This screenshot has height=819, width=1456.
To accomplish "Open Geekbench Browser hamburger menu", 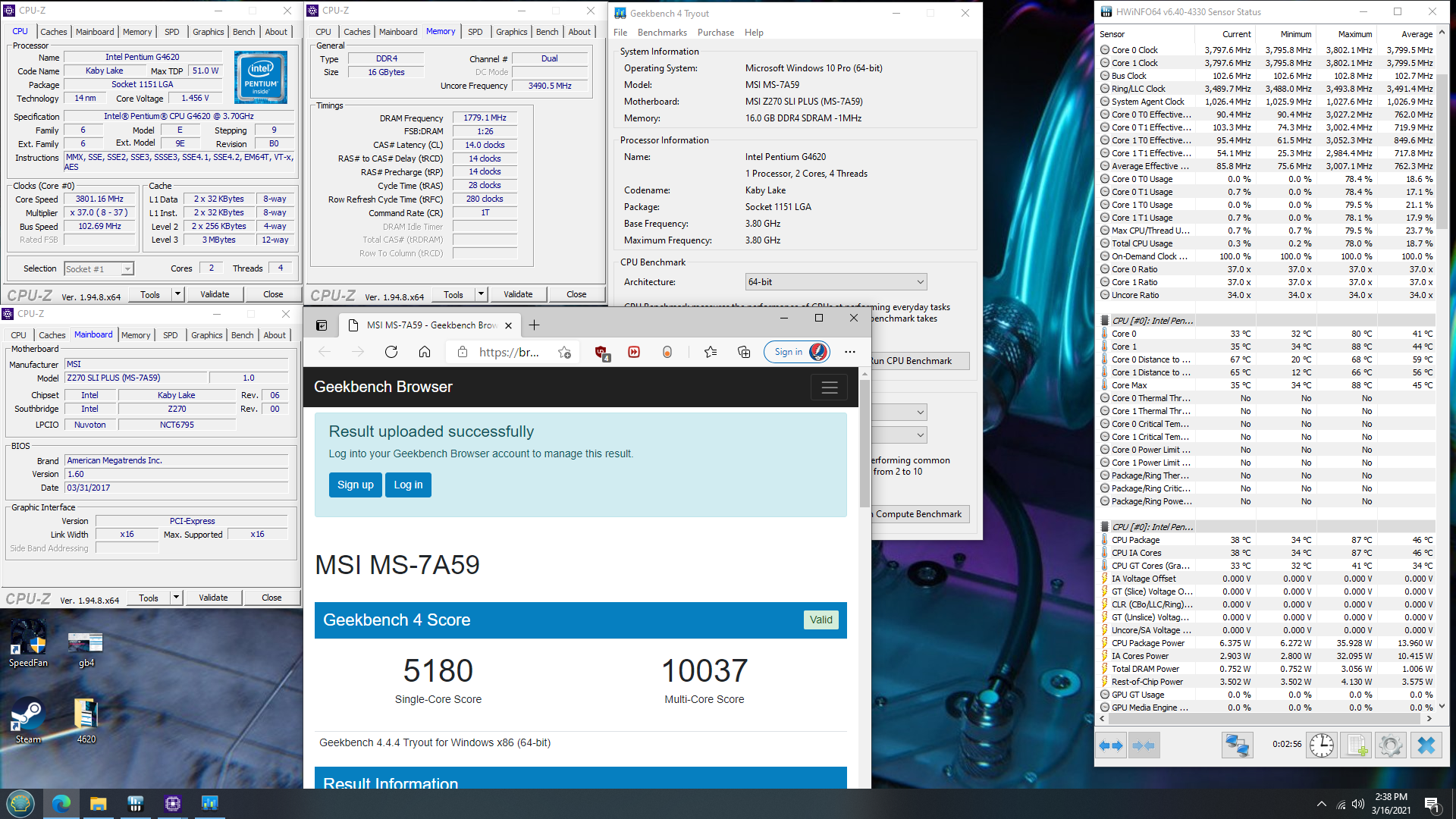I will coord(830,388).
